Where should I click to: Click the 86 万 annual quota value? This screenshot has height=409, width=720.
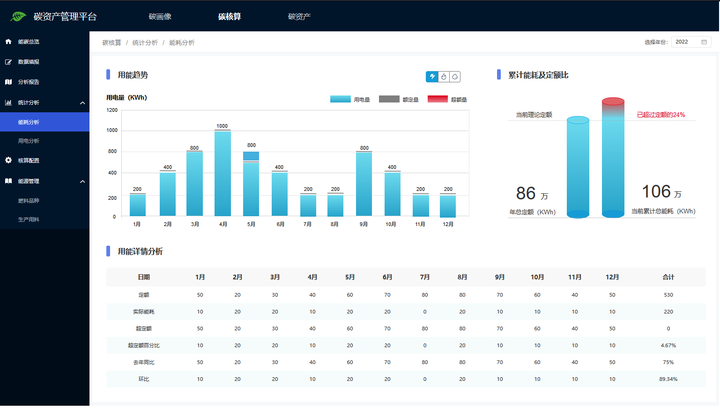click(532, 194)
